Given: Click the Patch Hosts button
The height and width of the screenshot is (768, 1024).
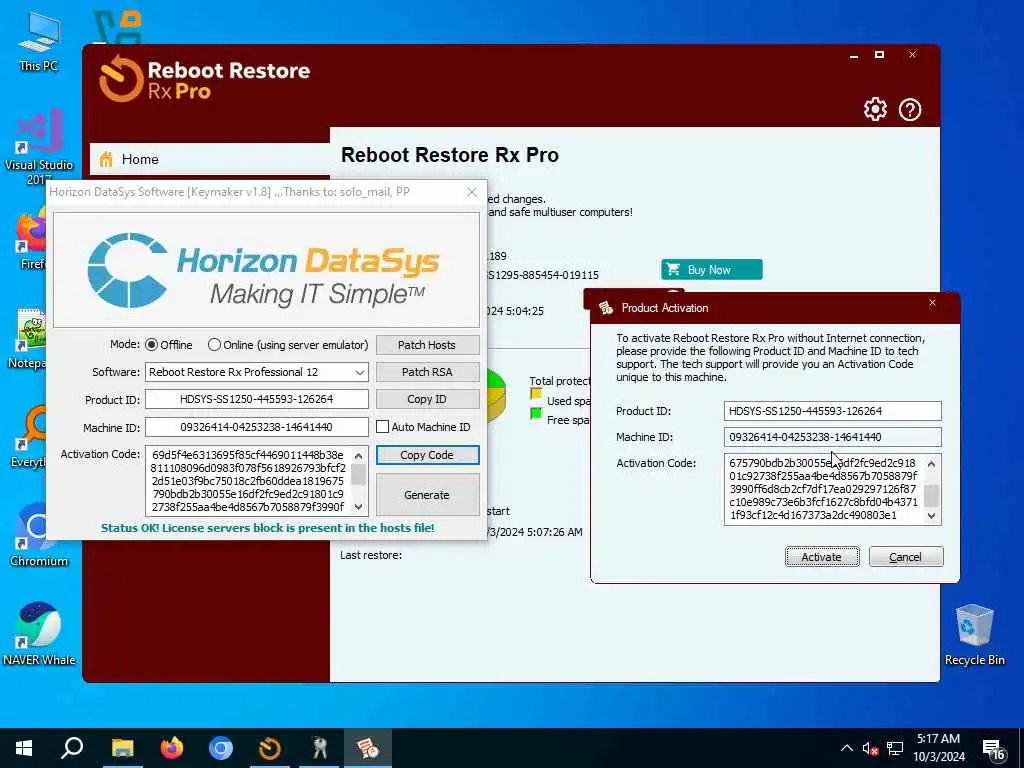Looking at the screenshot, I should pyautogui.click(x=427, y=345).
